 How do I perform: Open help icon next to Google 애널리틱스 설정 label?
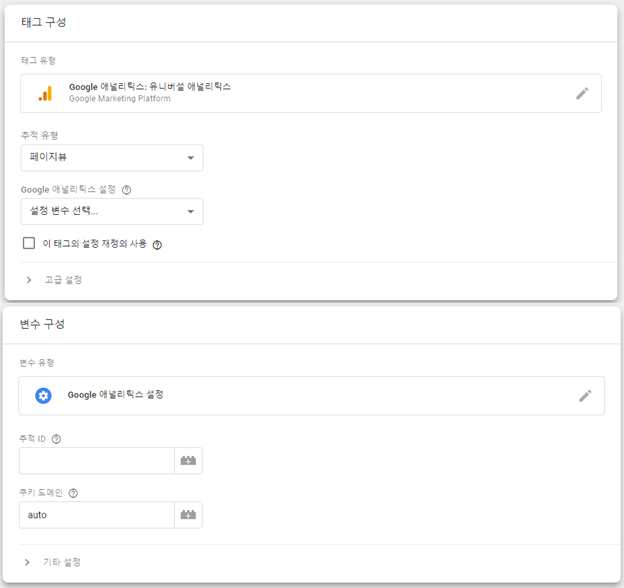[127, 190]
